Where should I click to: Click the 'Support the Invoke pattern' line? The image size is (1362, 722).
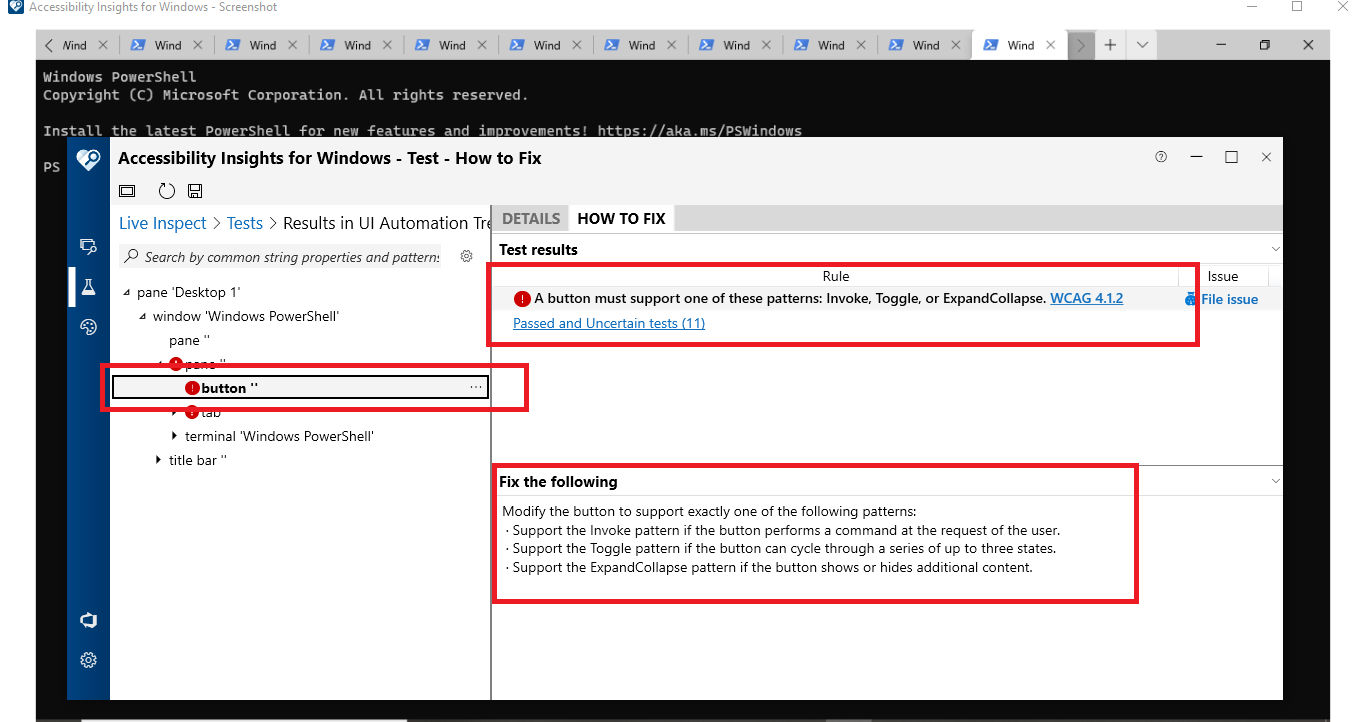(x=783, y=531)
